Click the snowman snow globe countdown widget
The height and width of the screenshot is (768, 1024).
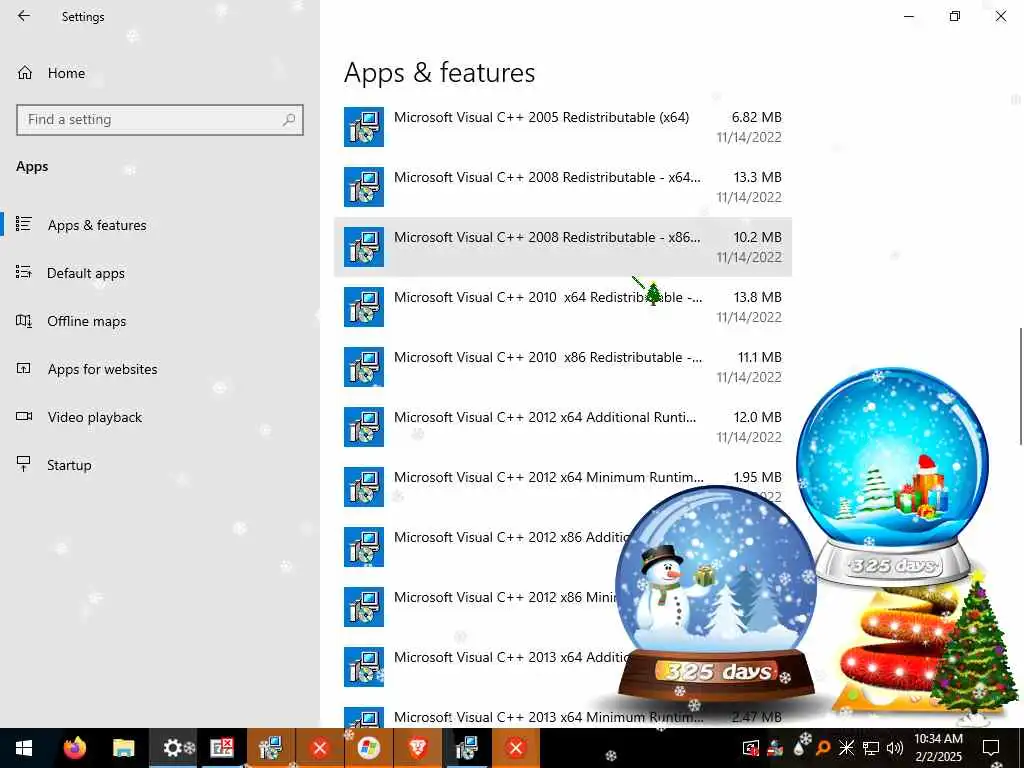tap(716, 594)
